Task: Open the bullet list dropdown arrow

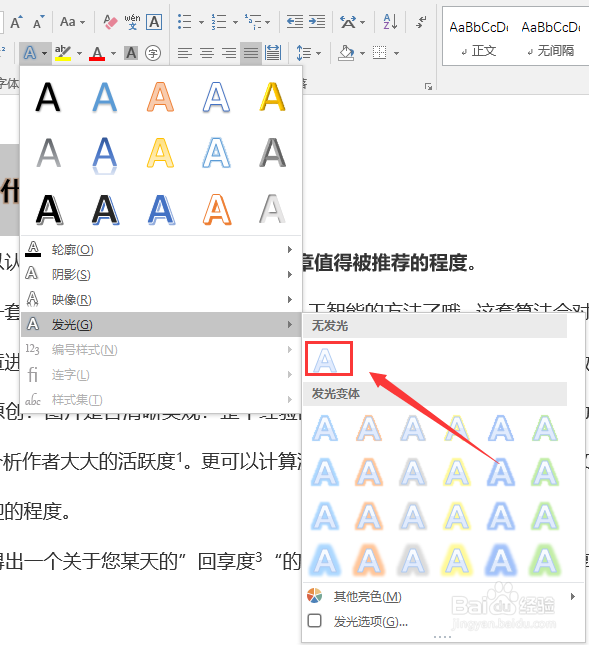Action: [201, 22]
